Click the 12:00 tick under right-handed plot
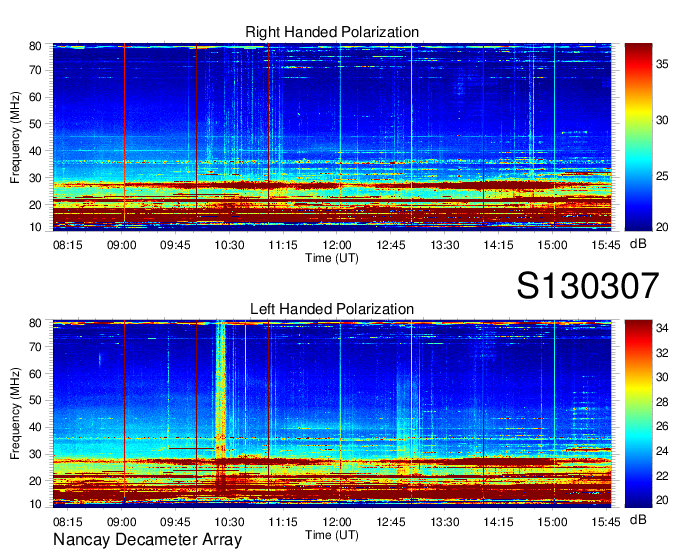This screenshot has width=680, height=552. [337, 245]
